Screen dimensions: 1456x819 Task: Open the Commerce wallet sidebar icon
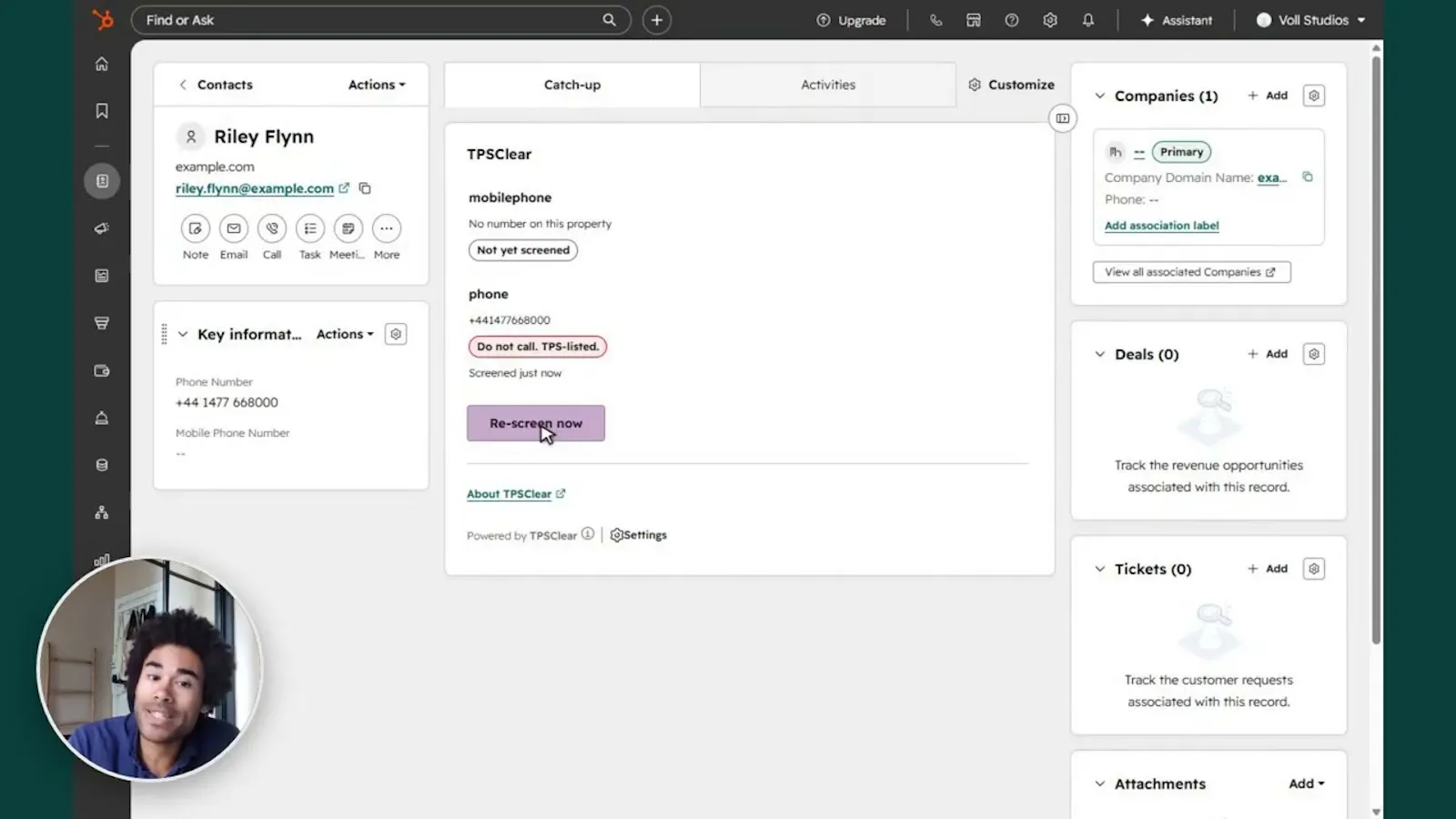click(102, 370)
